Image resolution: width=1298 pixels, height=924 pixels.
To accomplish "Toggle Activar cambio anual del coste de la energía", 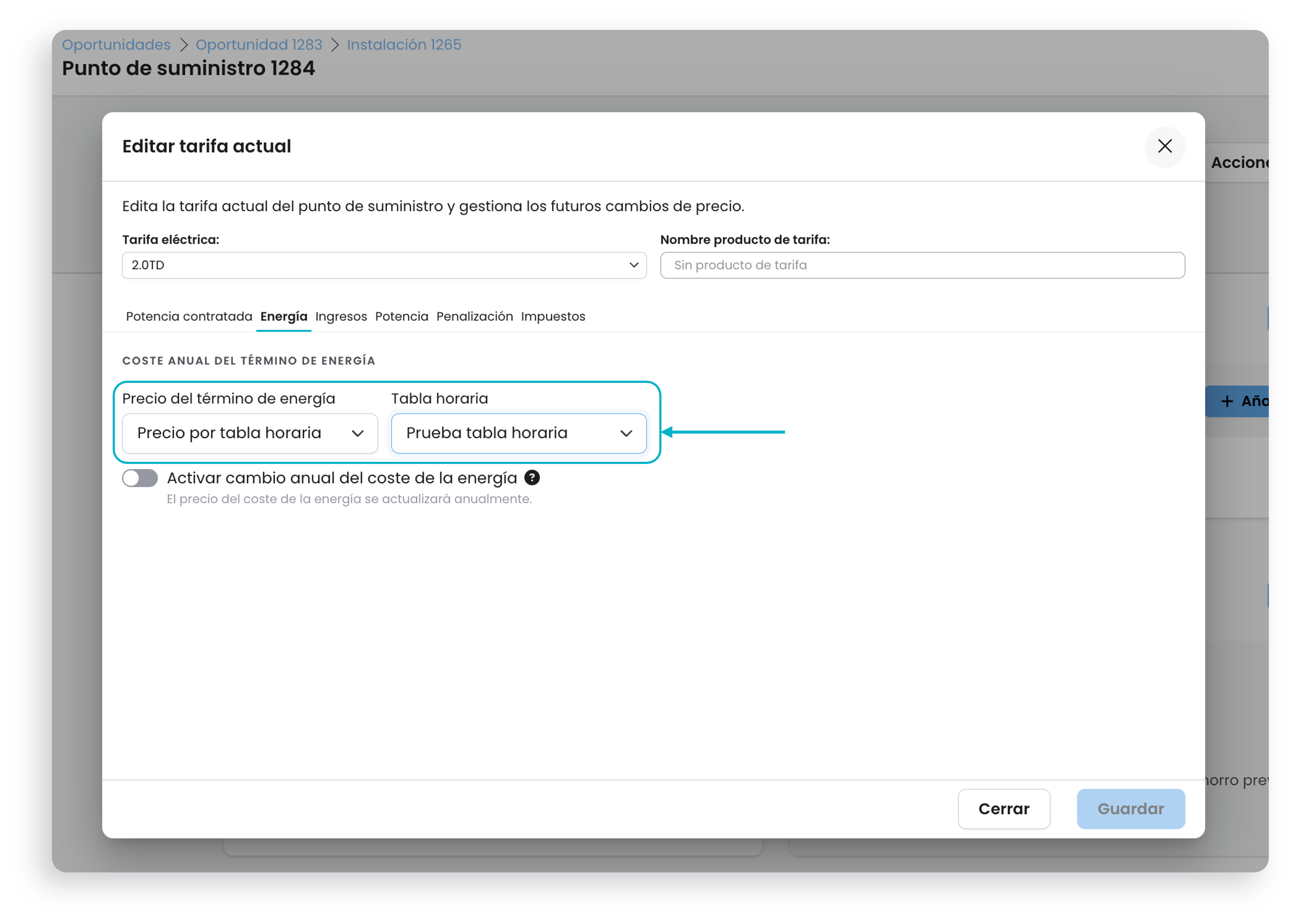I will pyautogui.click(x=140, y=478).
